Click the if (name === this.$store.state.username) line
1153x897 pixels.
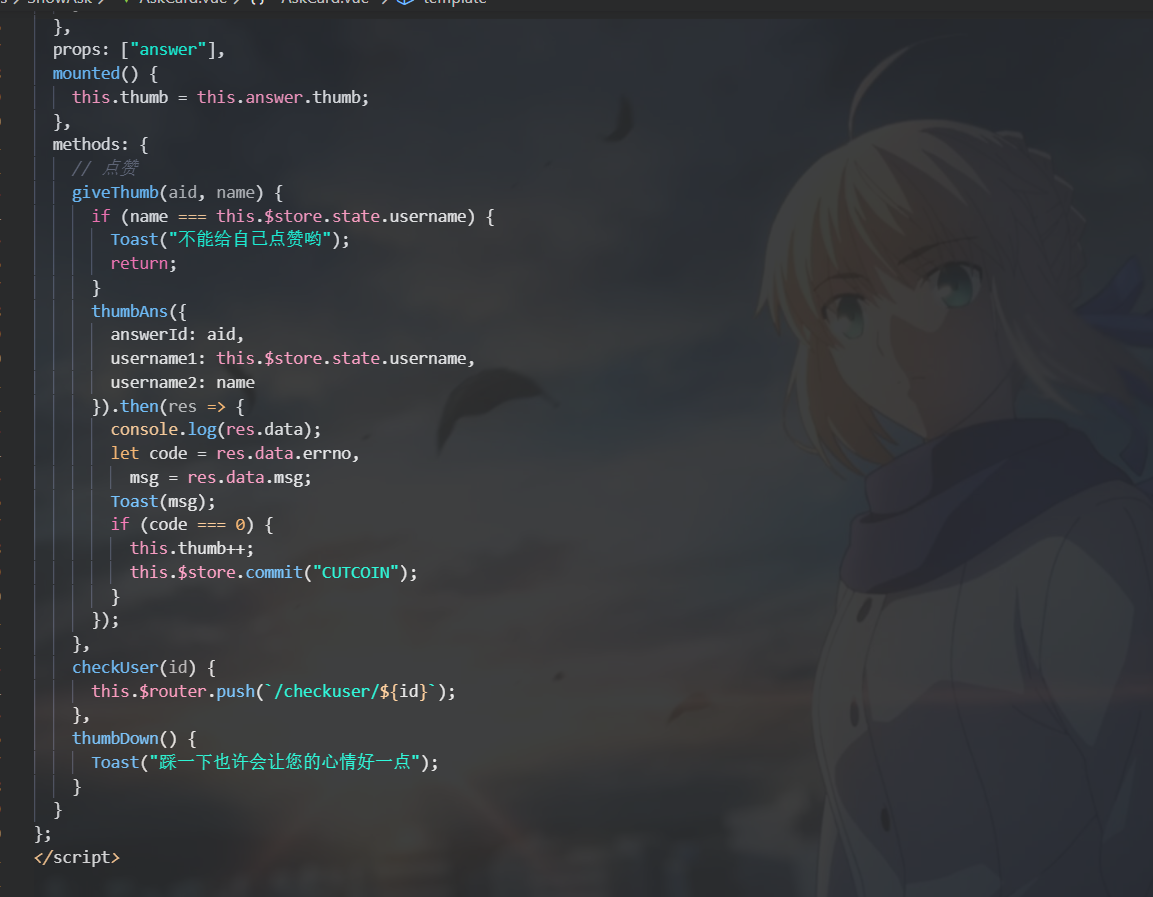click(x=293, y=216)
